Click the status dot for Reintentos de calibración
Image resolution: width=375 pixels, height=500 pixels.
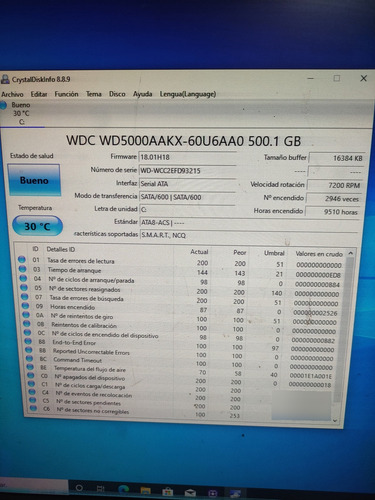[27, 323]
